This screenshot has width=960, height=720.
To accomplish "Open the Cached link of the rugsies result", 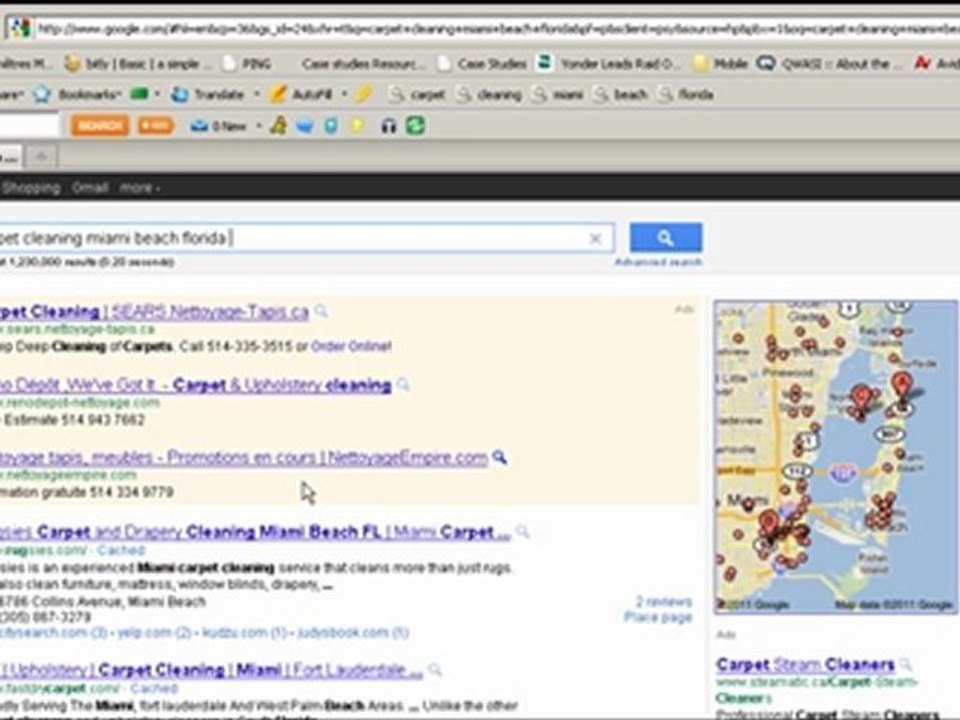I will (121, 550).
